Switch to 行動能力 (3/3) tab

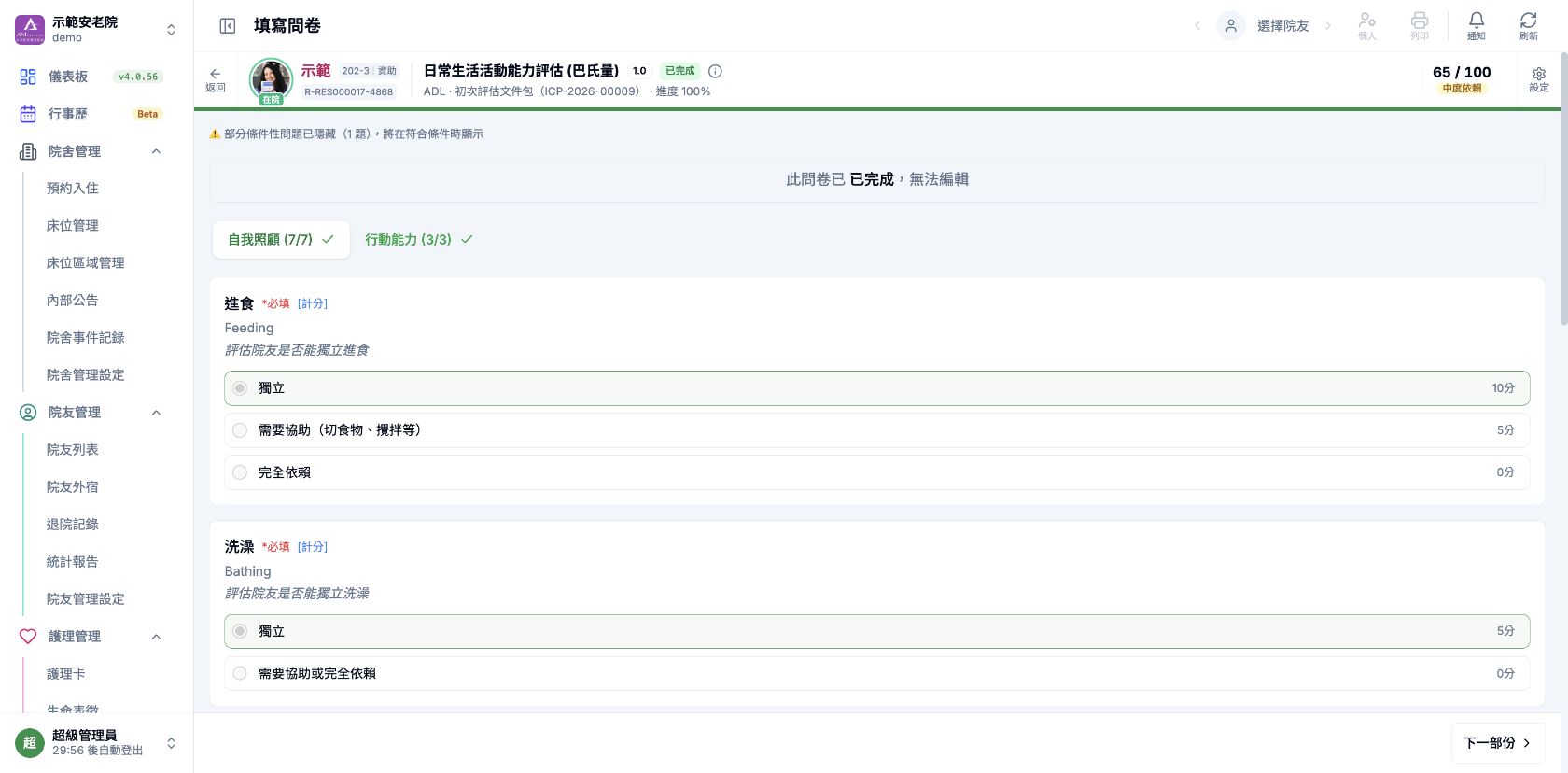[419, 240]
